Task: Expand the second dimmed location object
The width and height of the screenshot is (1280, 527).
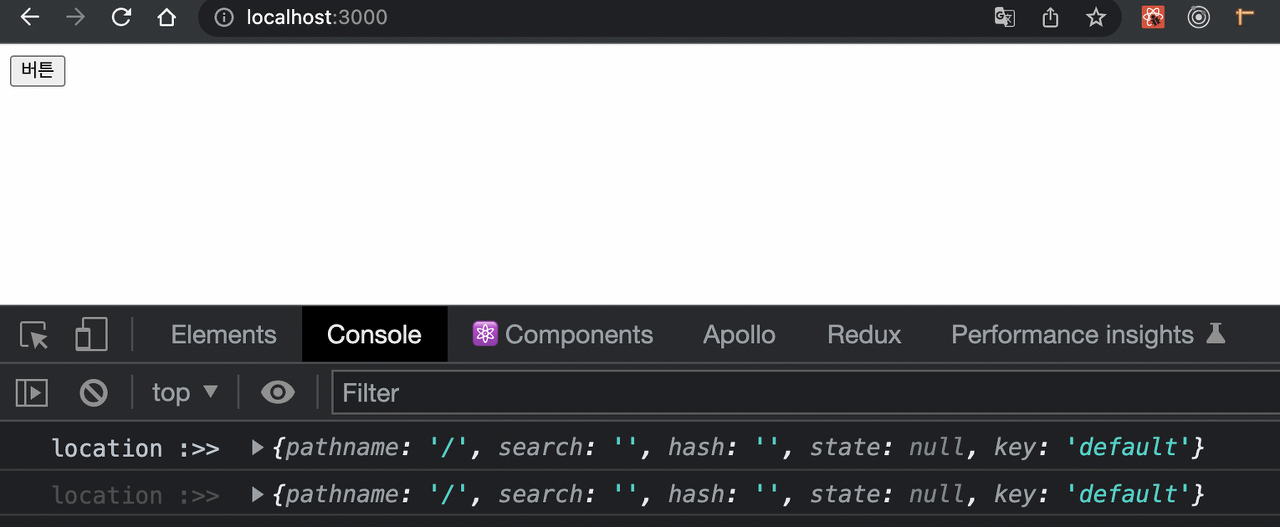Action: tap(258, 495)
